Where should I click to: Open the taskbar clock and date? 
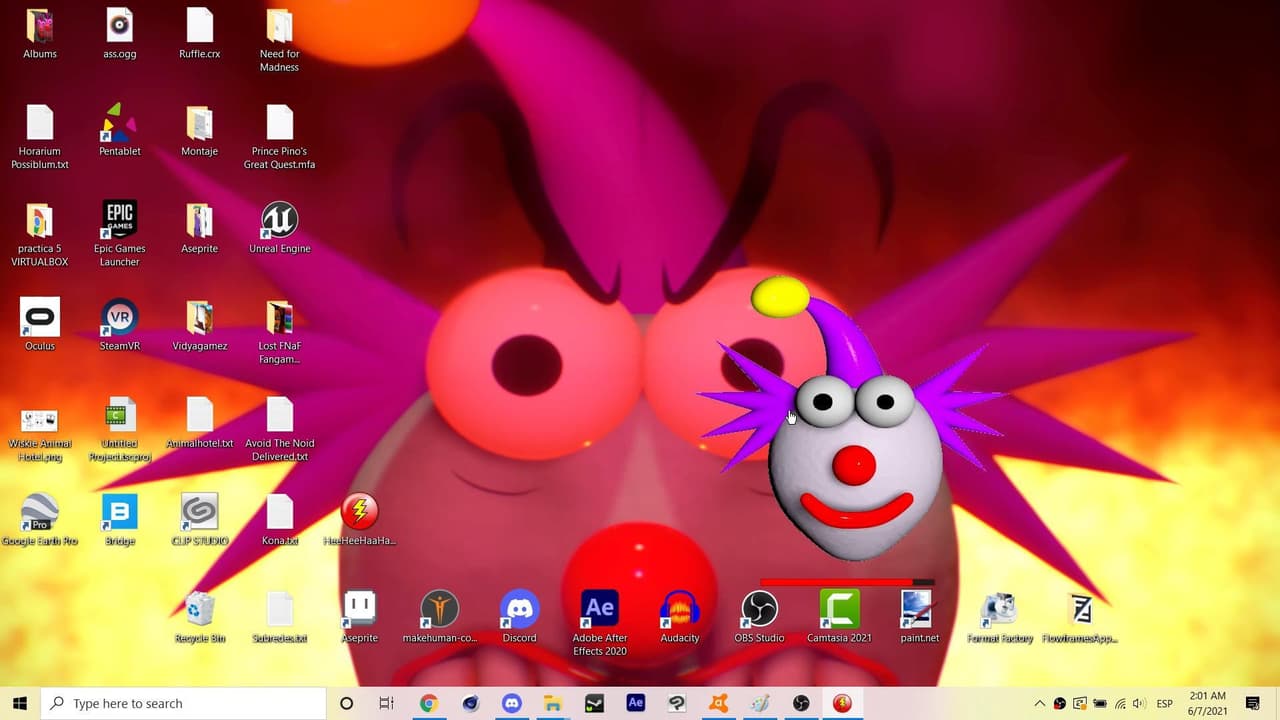coord(1206,703)
